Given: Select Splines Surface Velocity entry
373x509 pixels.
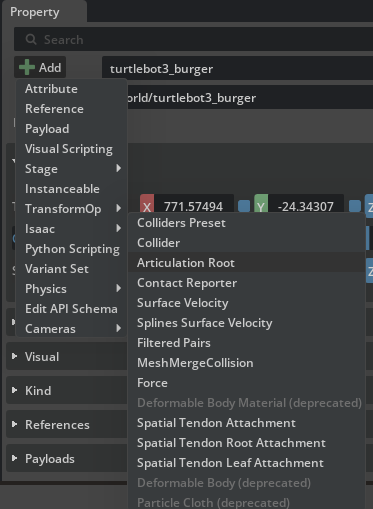Looking at the screenshot, I should coord(246,323).
